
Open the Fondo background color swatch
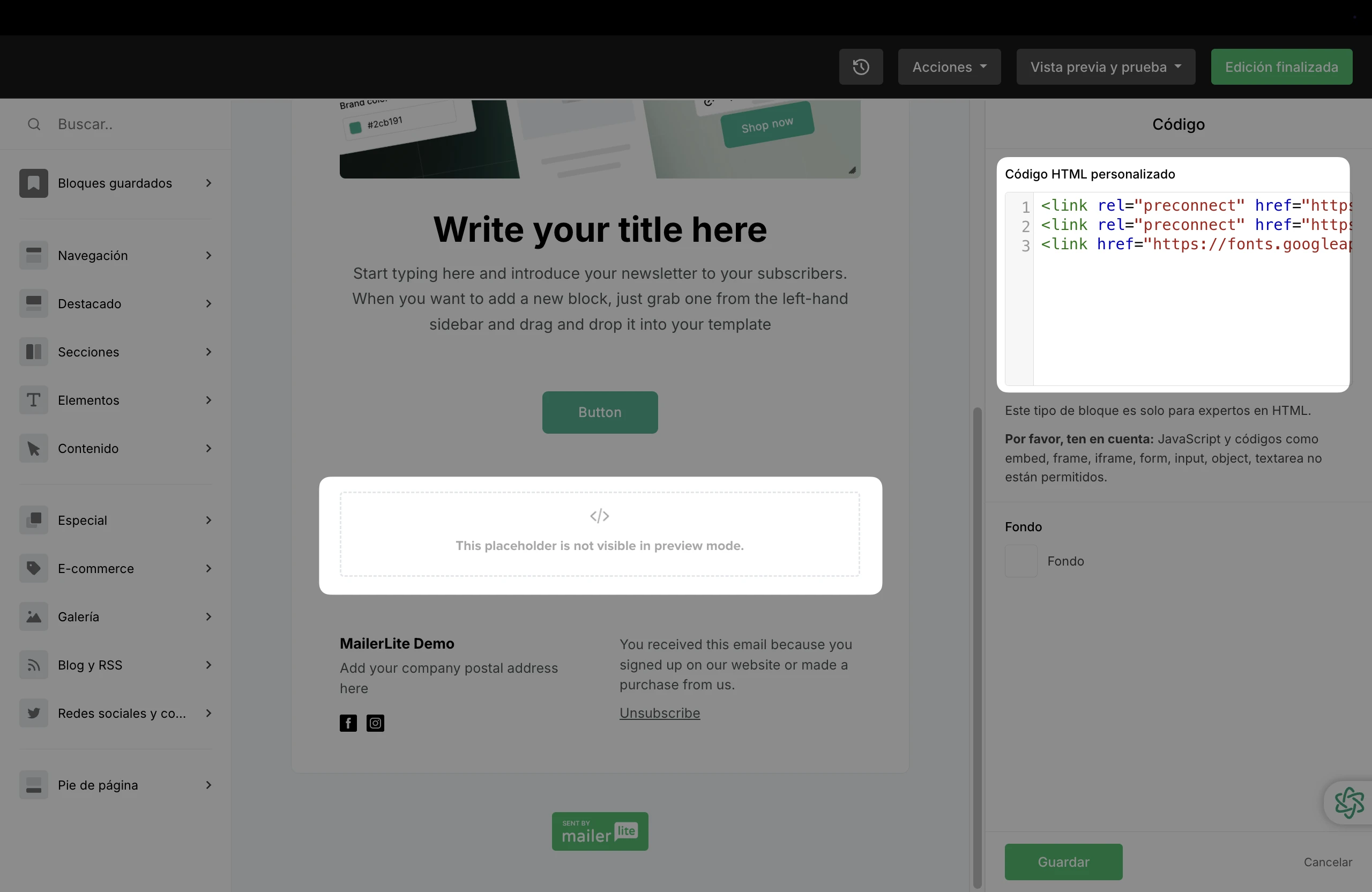tap(1021, 561)
